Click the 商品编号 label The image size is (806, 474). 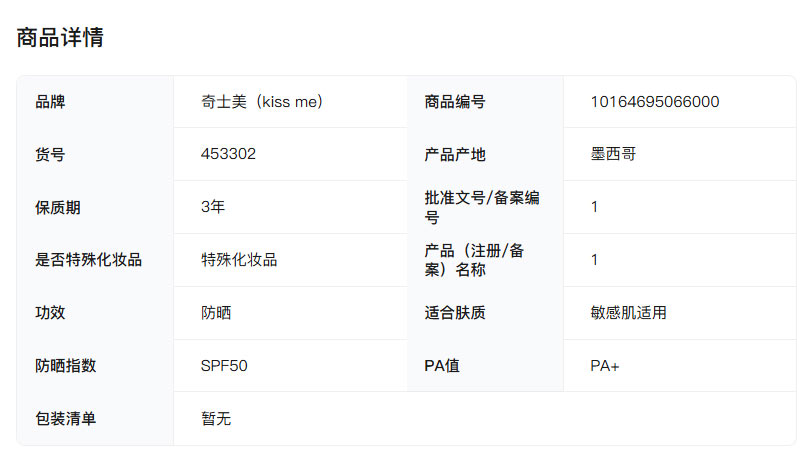[455, 102]
